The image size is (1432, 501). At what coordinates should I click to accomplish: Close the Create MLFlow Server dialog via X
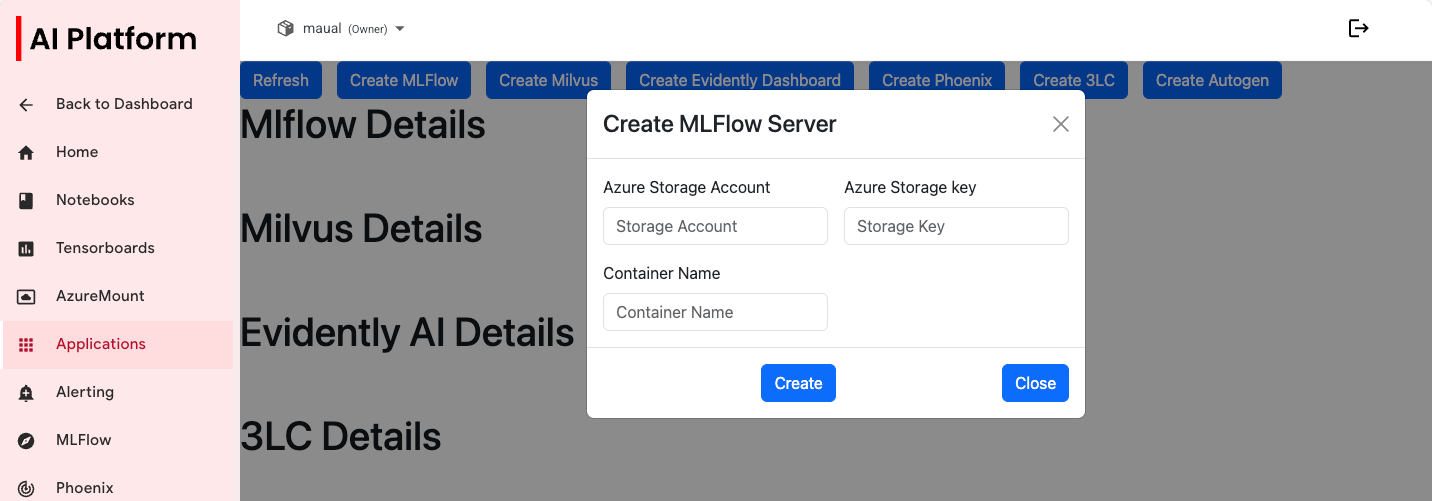point(1061,124)
